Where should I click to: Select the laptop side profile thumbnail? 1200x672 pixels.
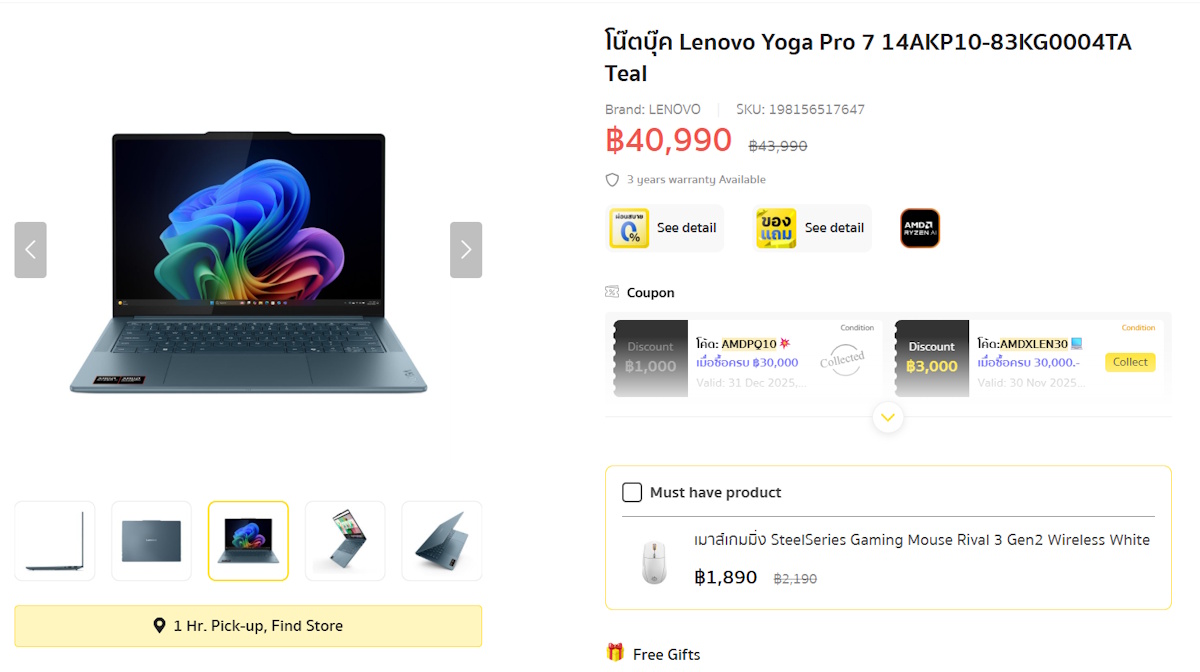[55, 541]
